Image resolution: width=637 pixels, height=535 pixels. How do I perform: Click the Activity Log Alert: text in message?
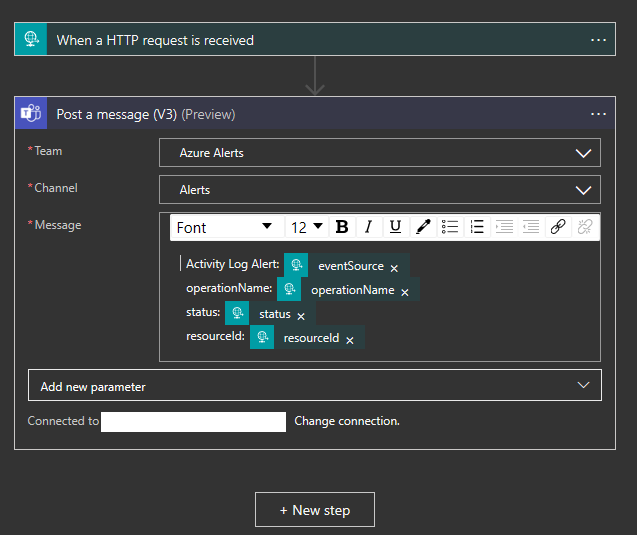click(x=233, y=264)
